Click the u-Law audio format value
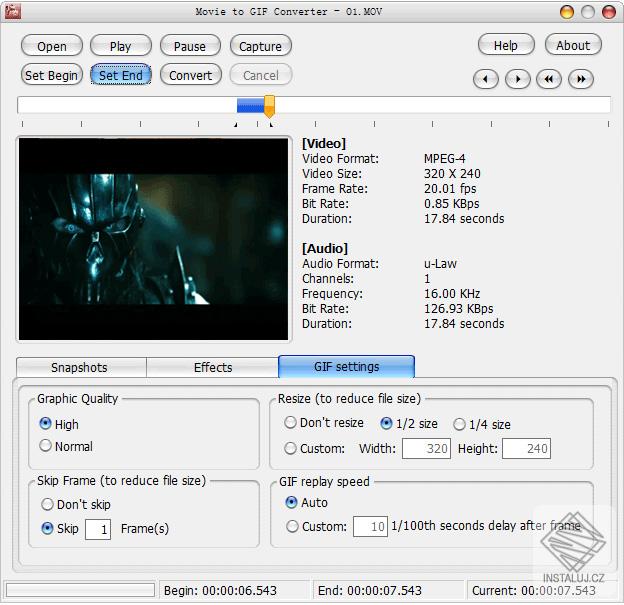This screenshot has height=605, width=624. [440, 263]
